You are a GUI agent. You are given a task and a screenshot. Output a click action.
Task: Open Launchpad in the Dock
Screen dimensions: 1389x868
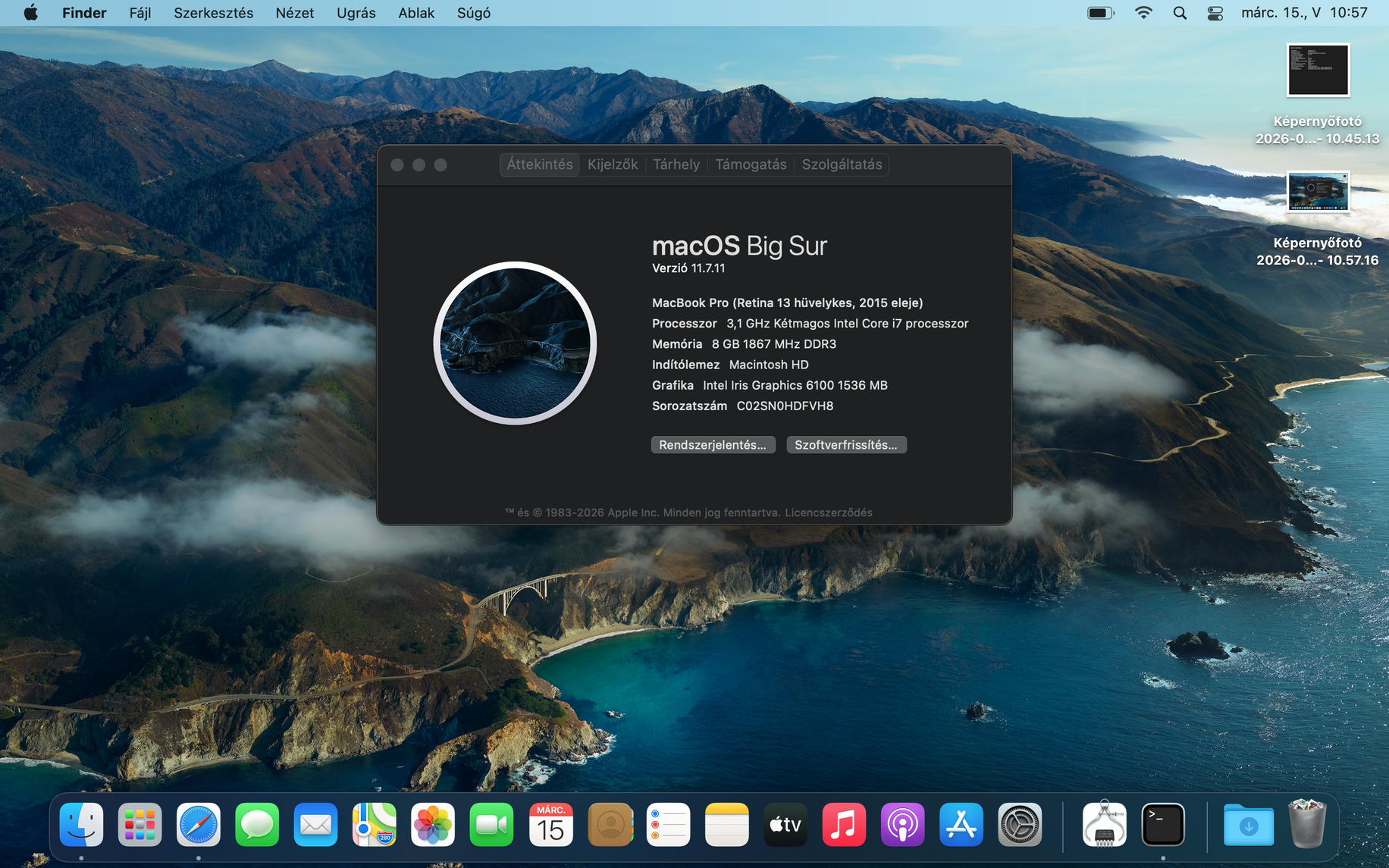point(140,824)
